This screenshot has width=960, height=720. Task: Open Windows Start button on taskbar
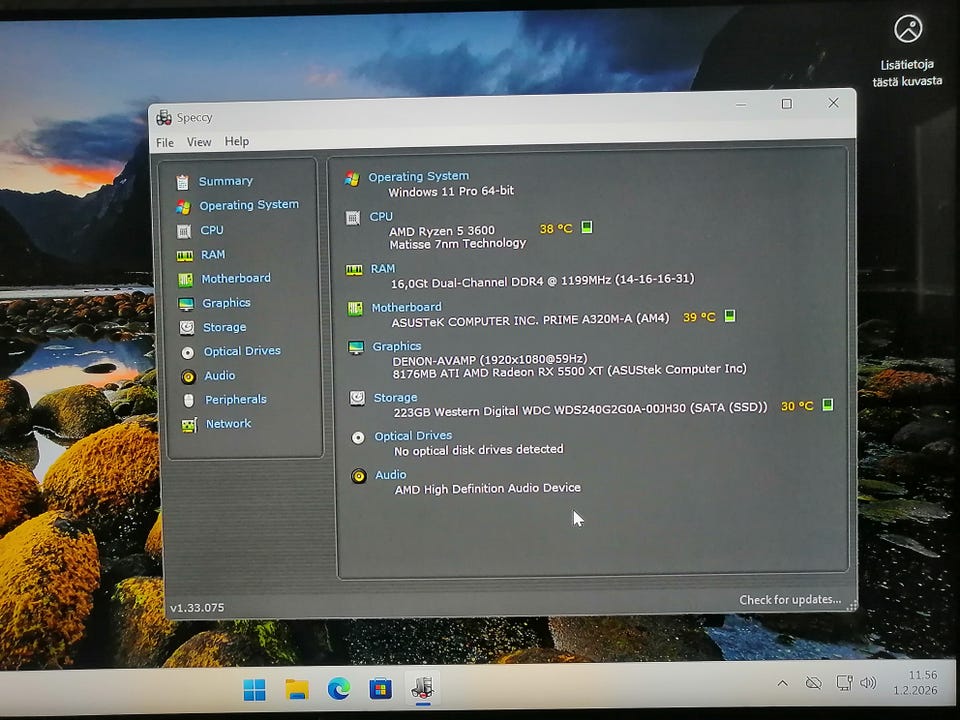255,689
